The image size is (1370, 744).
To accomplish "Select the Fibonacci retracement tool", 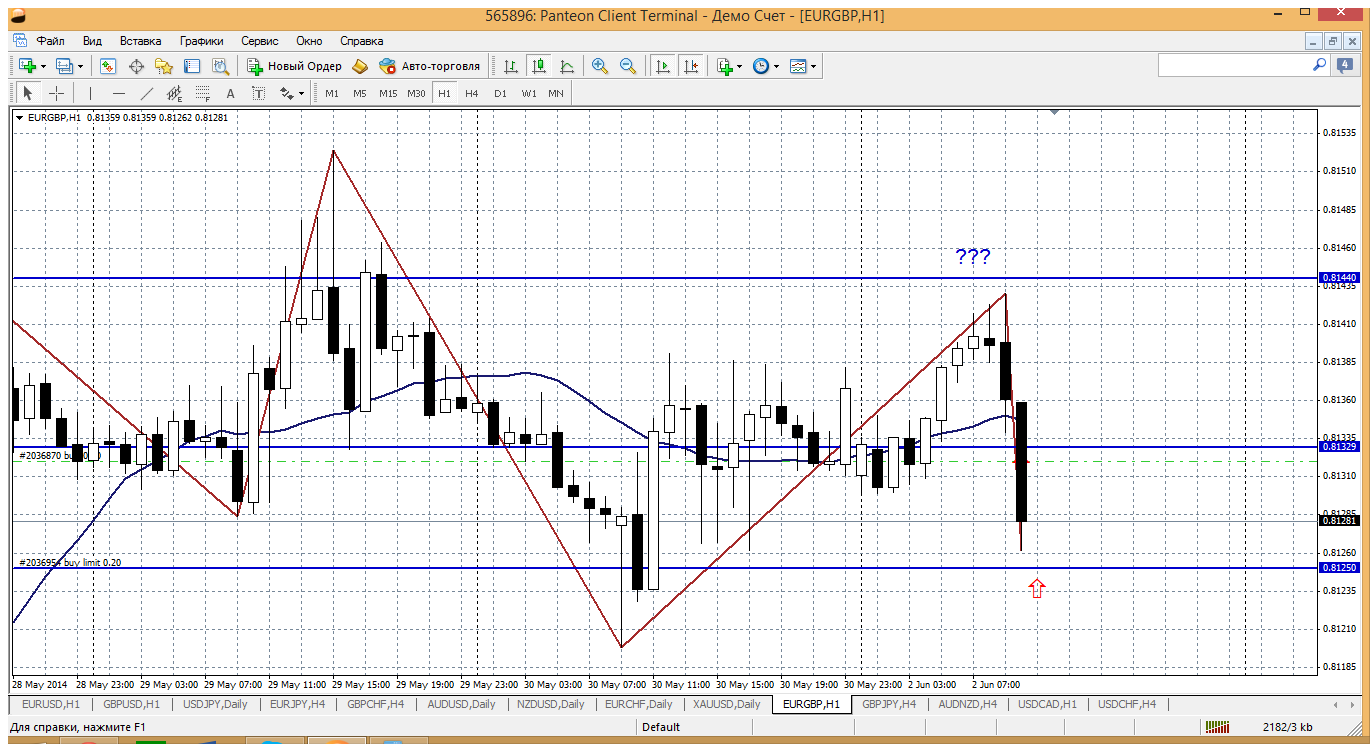I will [x=203, y=93].
